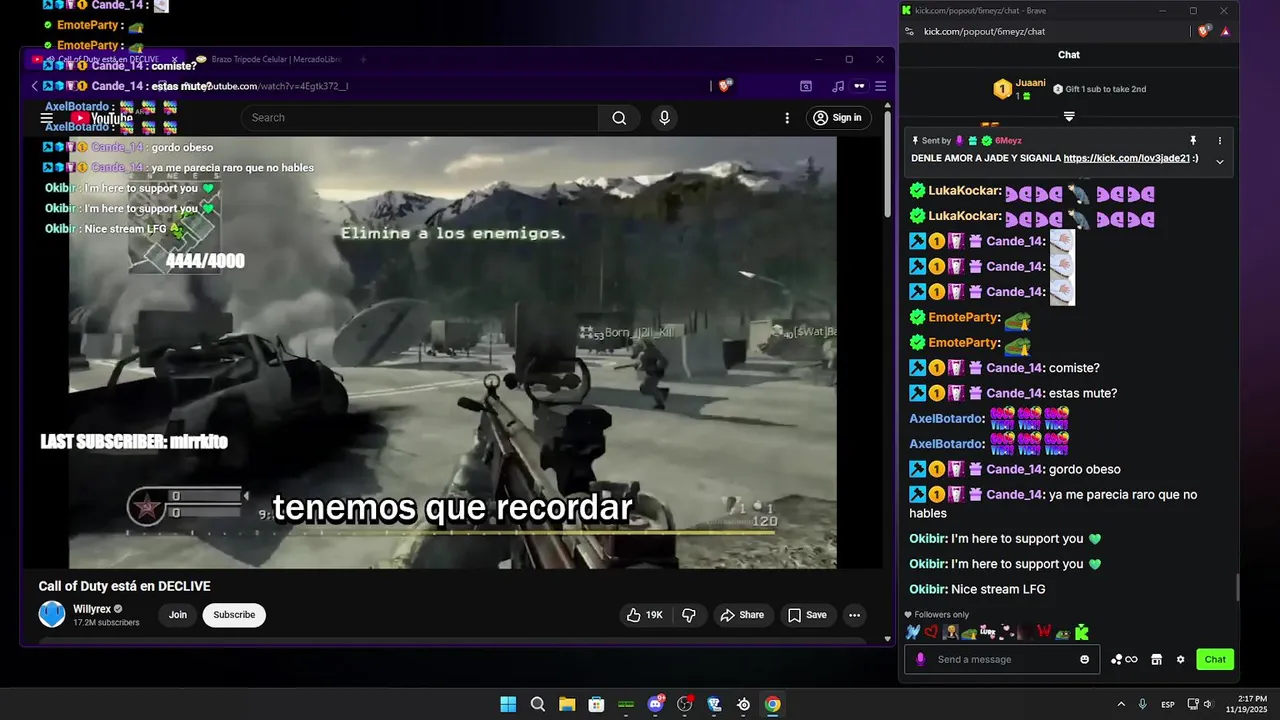Go back in YouTube browser window
This screenshot has width=1280, height=720.
34,86
